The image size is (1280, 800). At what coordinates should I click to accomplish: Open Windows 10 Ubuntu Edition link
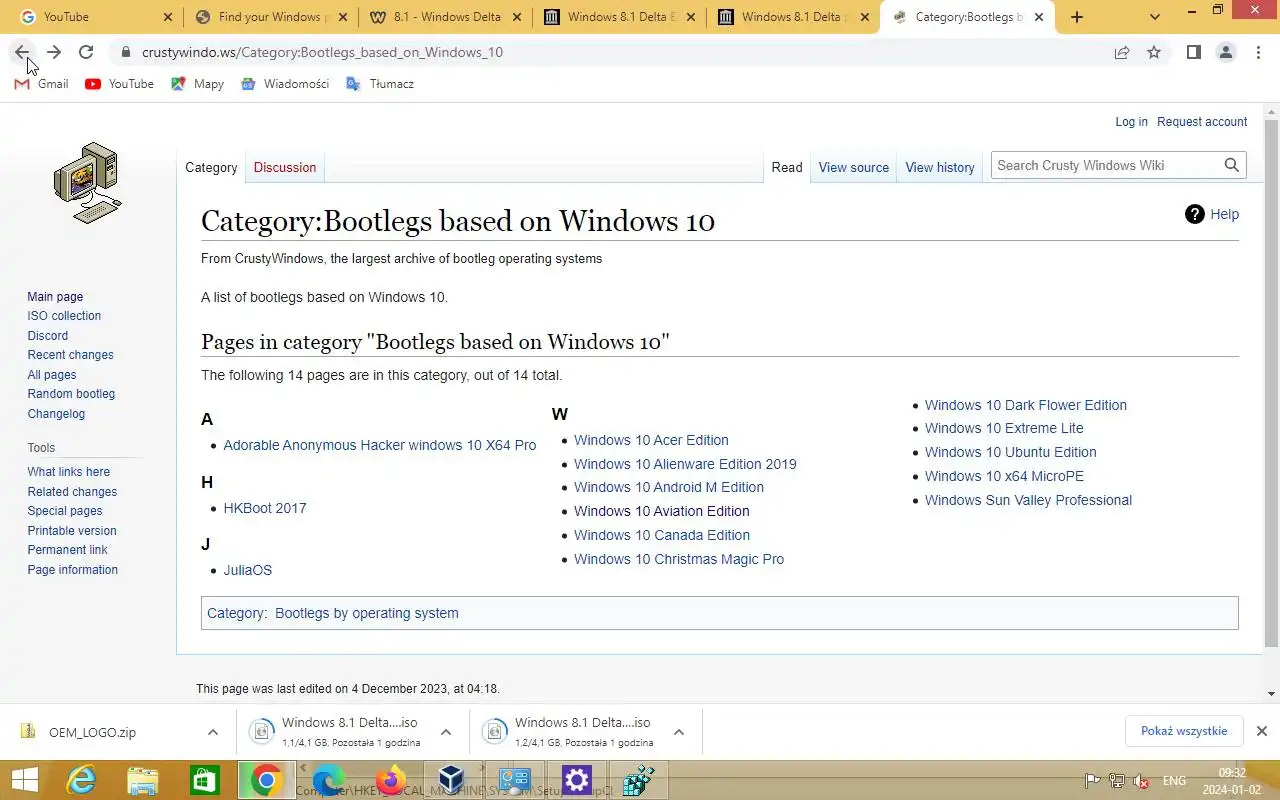[1010, 452]
